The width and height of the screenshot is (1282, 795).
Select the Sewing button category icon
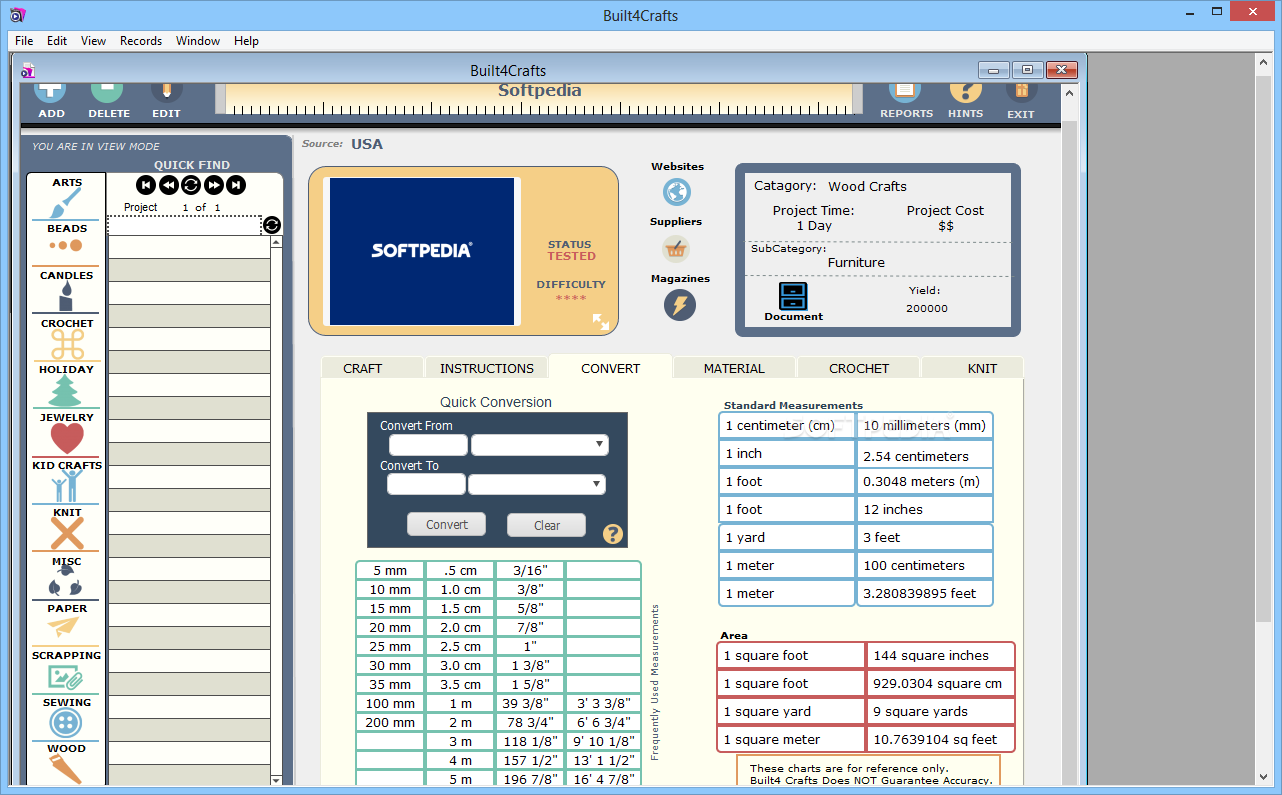[66, 724]
